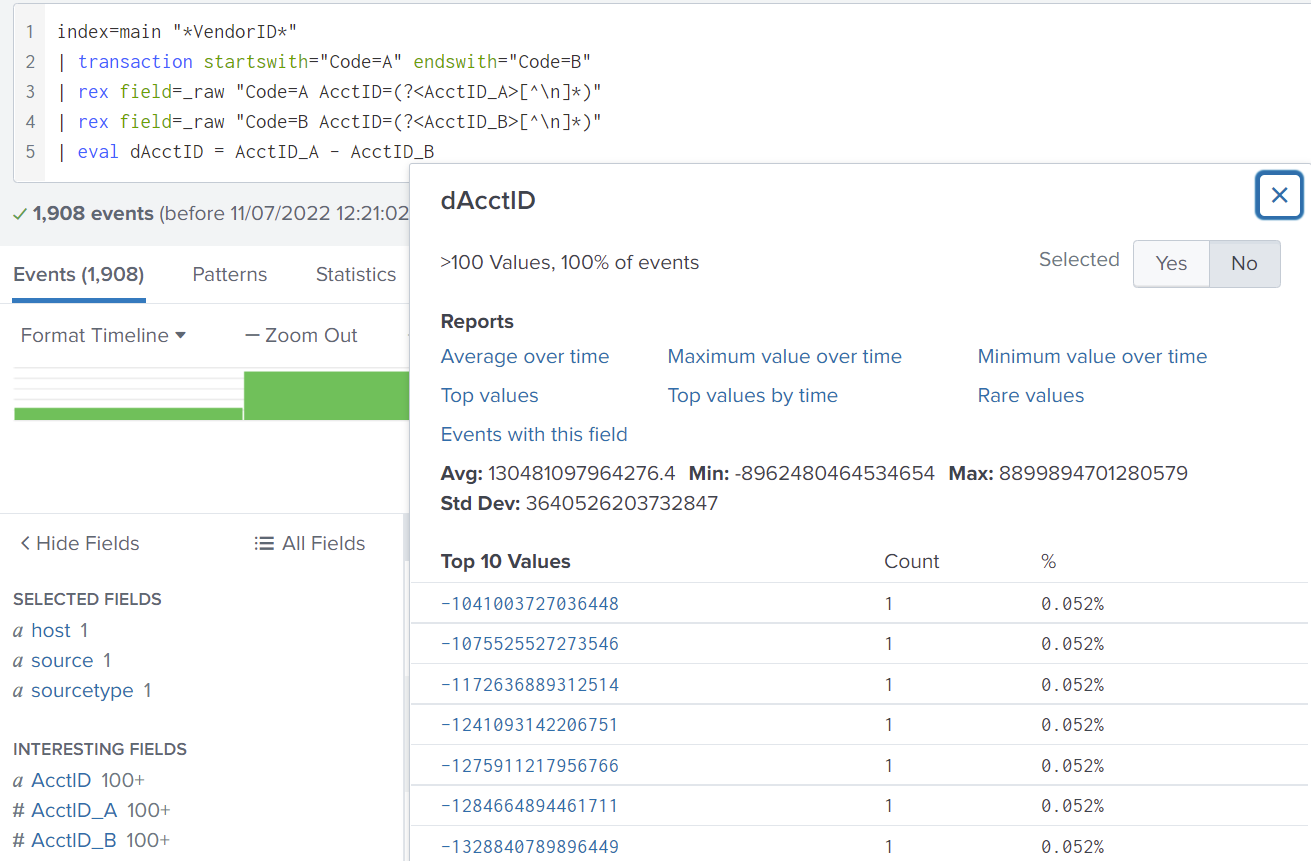This screenshot has width=1311, height=861.
Task: Open Minimum value over time report
Action: tap(1092, 357)
